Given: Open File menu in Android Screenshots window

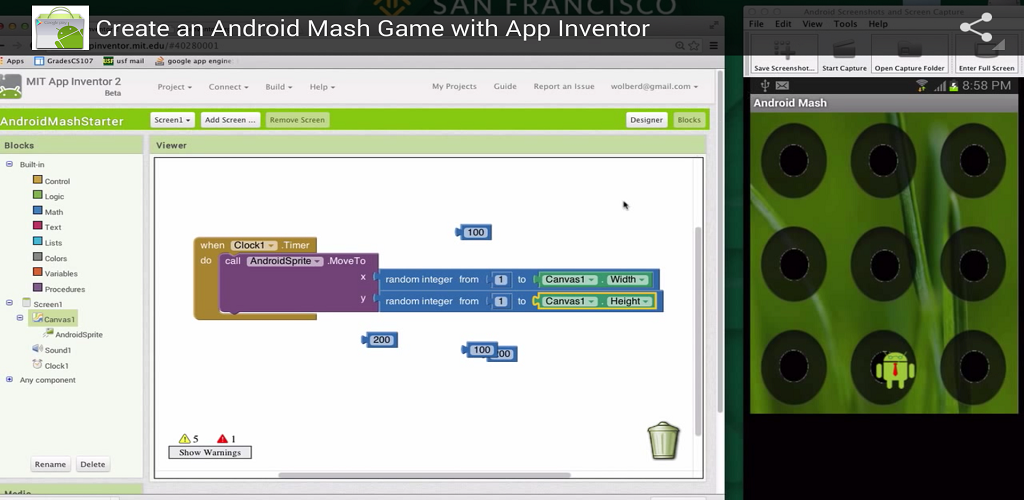Looking at the screenshot, I should click(x=756, y=23).
